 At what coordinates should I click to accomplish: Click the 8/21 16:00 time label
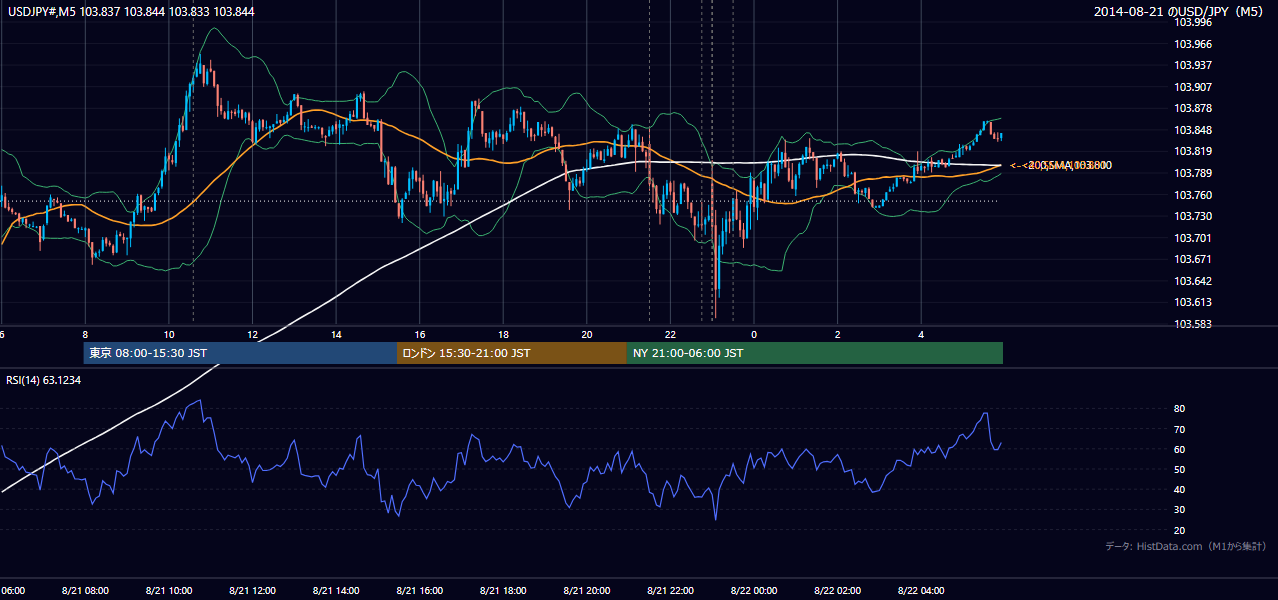tap(420, 591)
